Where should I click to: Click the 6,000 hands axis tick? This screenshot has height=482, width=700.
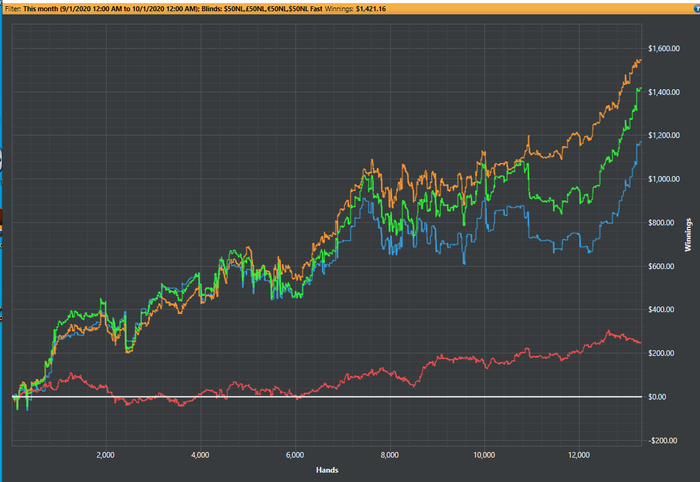click(x=295, y=455)
